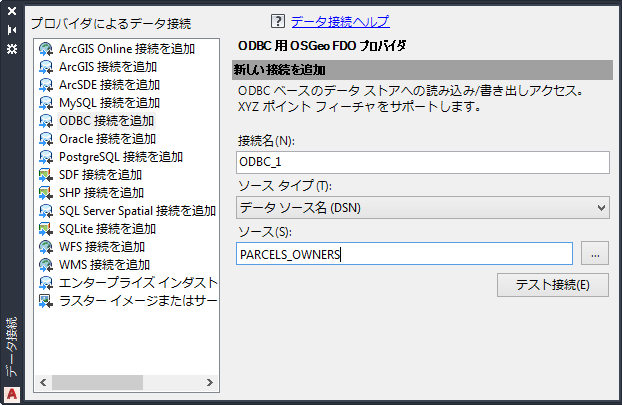Click the PostgreSQL connection provider icon

point(46,157)
